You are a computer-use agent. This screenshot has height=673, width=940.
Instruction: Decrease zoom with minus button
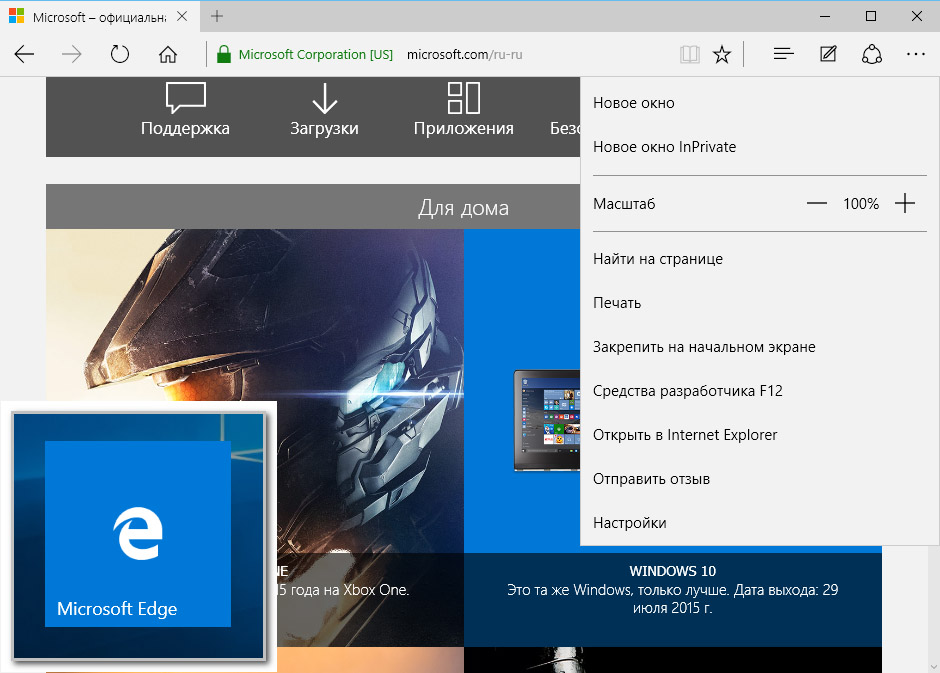(817, 204)
